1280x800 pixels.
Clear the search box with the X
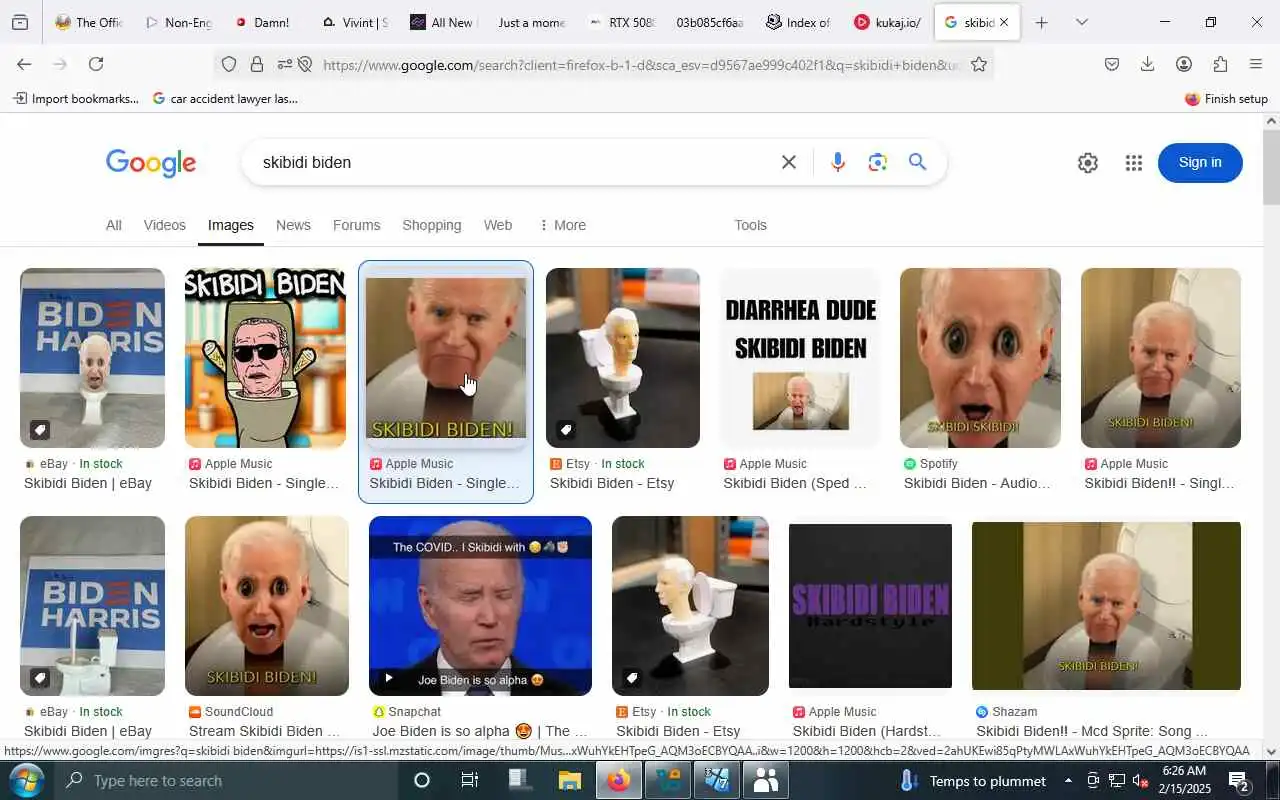tap(789, 162)
